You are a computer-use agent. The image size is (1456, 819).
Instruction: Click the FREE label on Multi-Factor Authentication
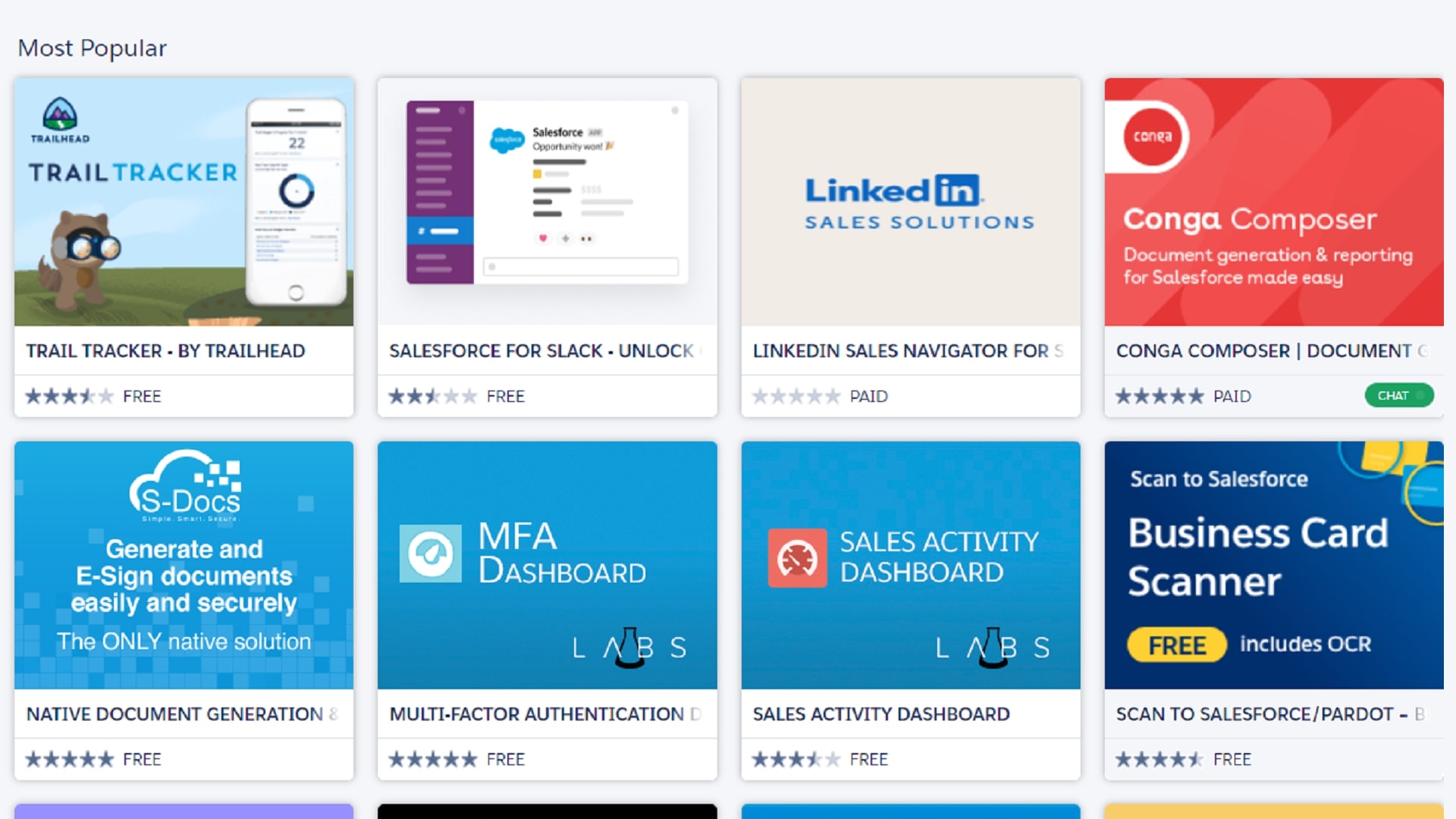click(x=506, y=760)
